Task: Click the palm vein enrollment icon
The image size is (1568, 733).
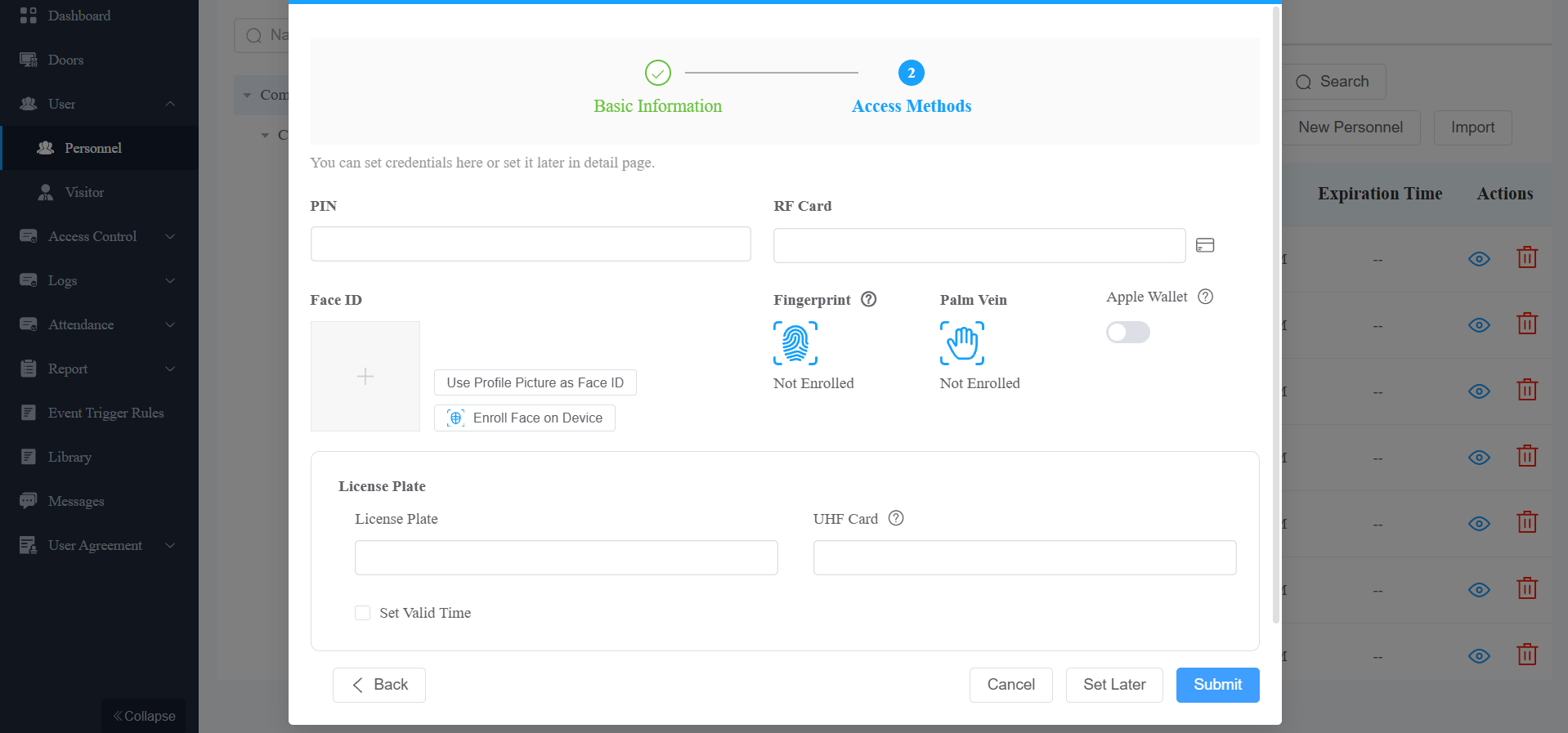Action: click(x=961, y=343)
